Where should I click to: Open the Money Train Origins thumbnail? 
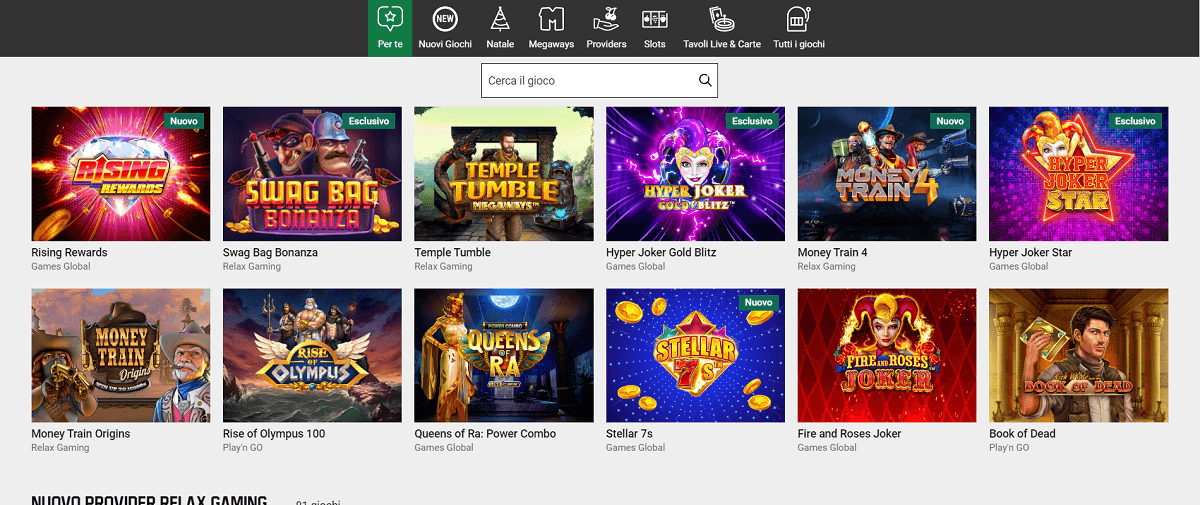[x=121, y=356]
